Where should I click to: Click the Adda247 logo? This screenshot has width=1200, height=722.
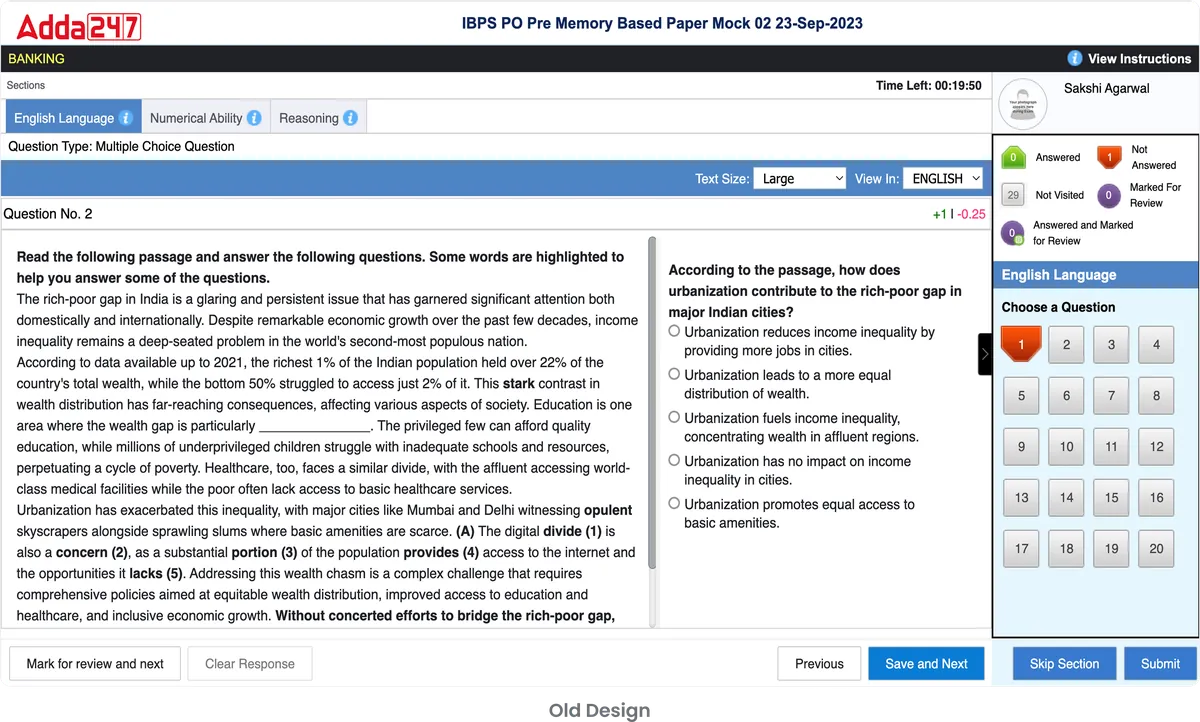click(79, 25)
